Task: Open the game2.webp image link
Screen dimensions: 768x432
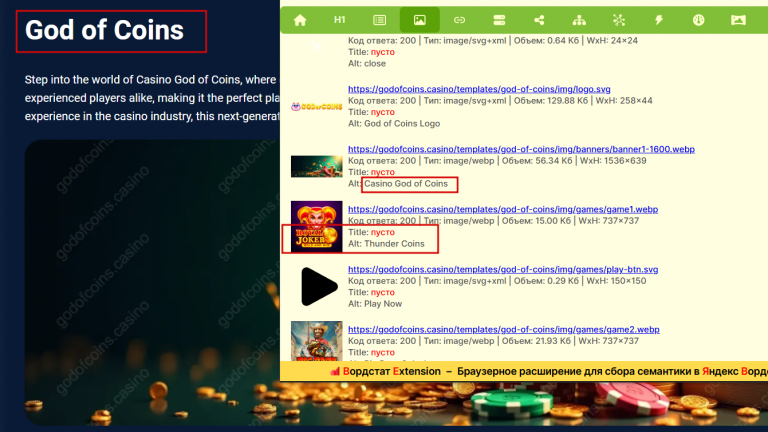Action: tap(504, 330)
